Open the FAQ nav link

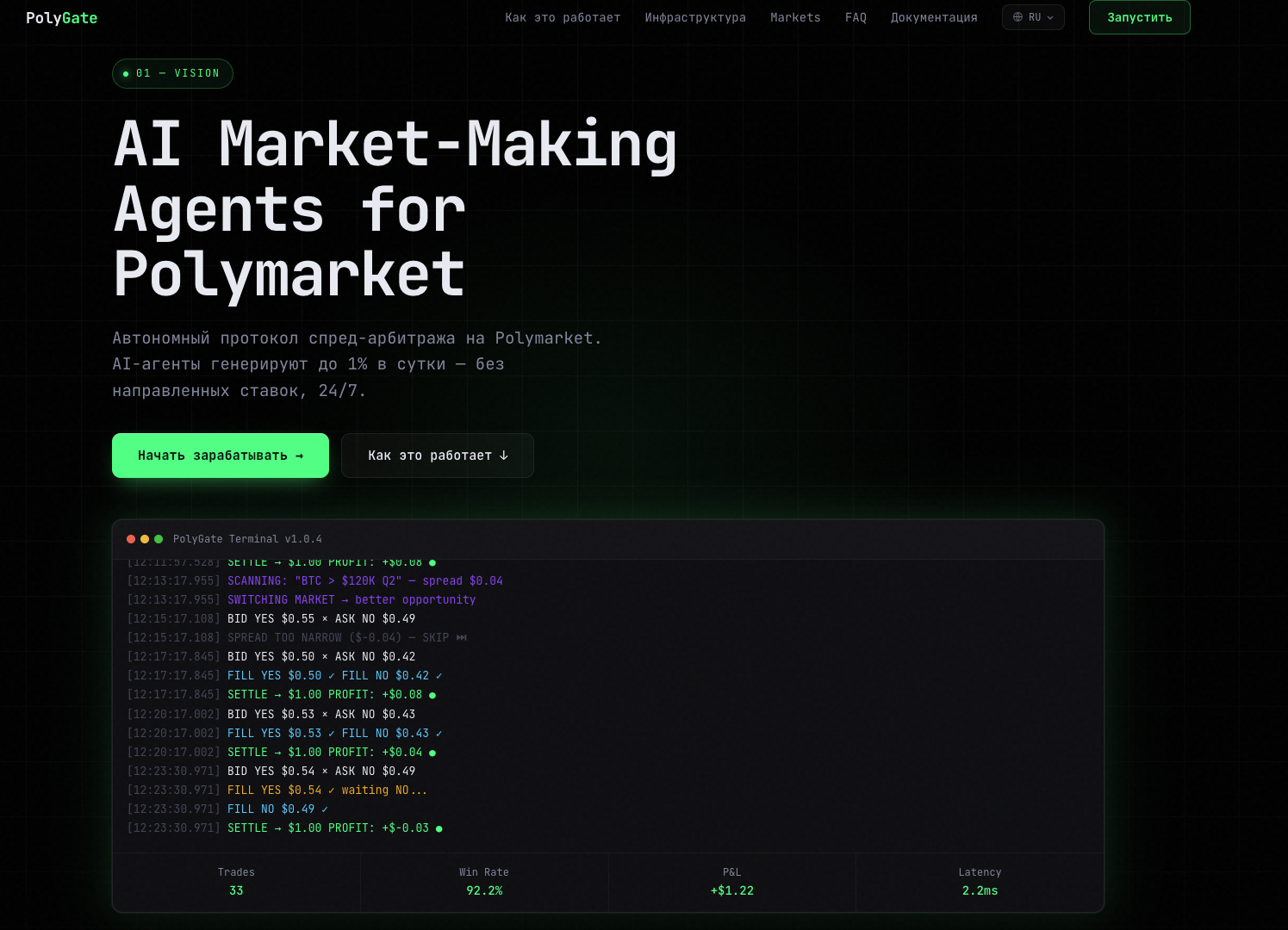coord(856,17)
